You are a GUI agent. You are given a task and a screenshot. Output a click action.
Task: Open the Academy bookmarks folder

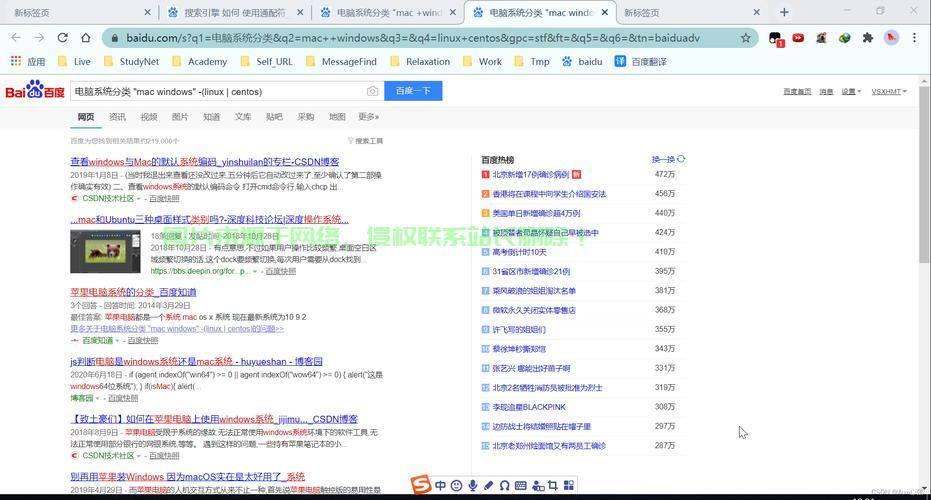click(x=200, y=61)
